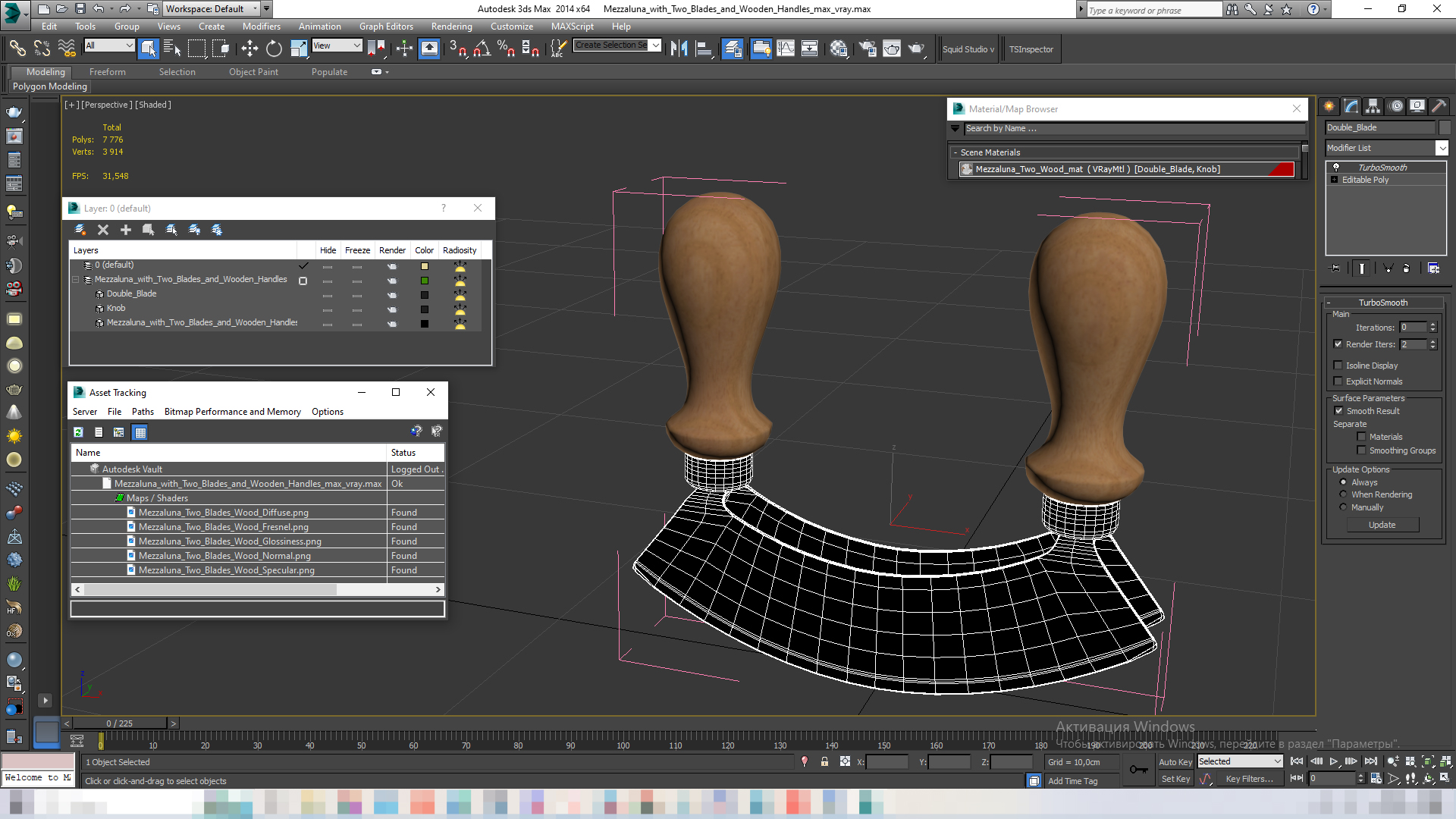Select Mezzaluna_Two_Blades_Wood_Diffuse.png in Asset Tracking
The image size is (1456, 819).
pyautogui.click(x=223, y=513)
